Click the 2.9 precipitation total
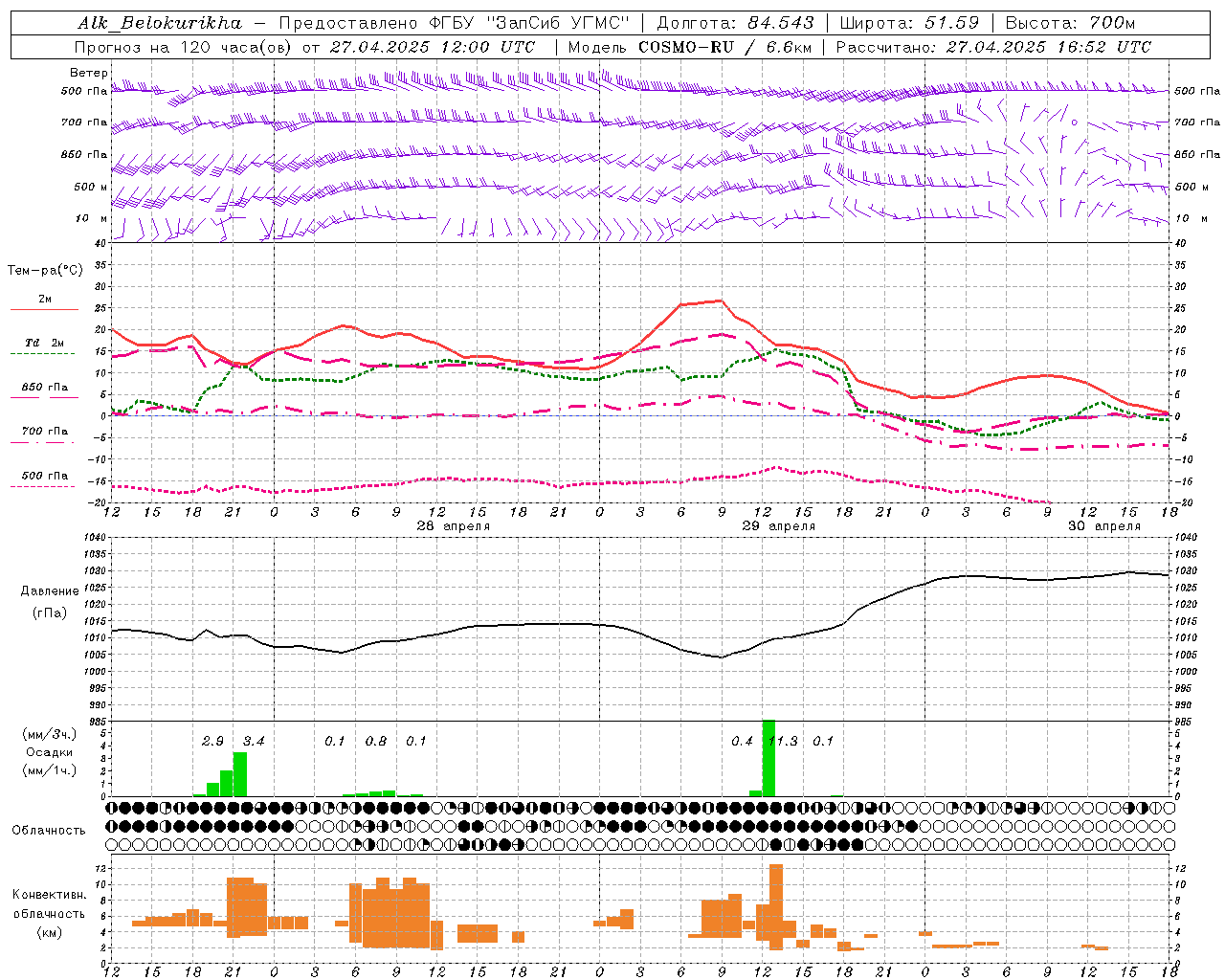The image size is (1225, 980). tap(212, 741)
